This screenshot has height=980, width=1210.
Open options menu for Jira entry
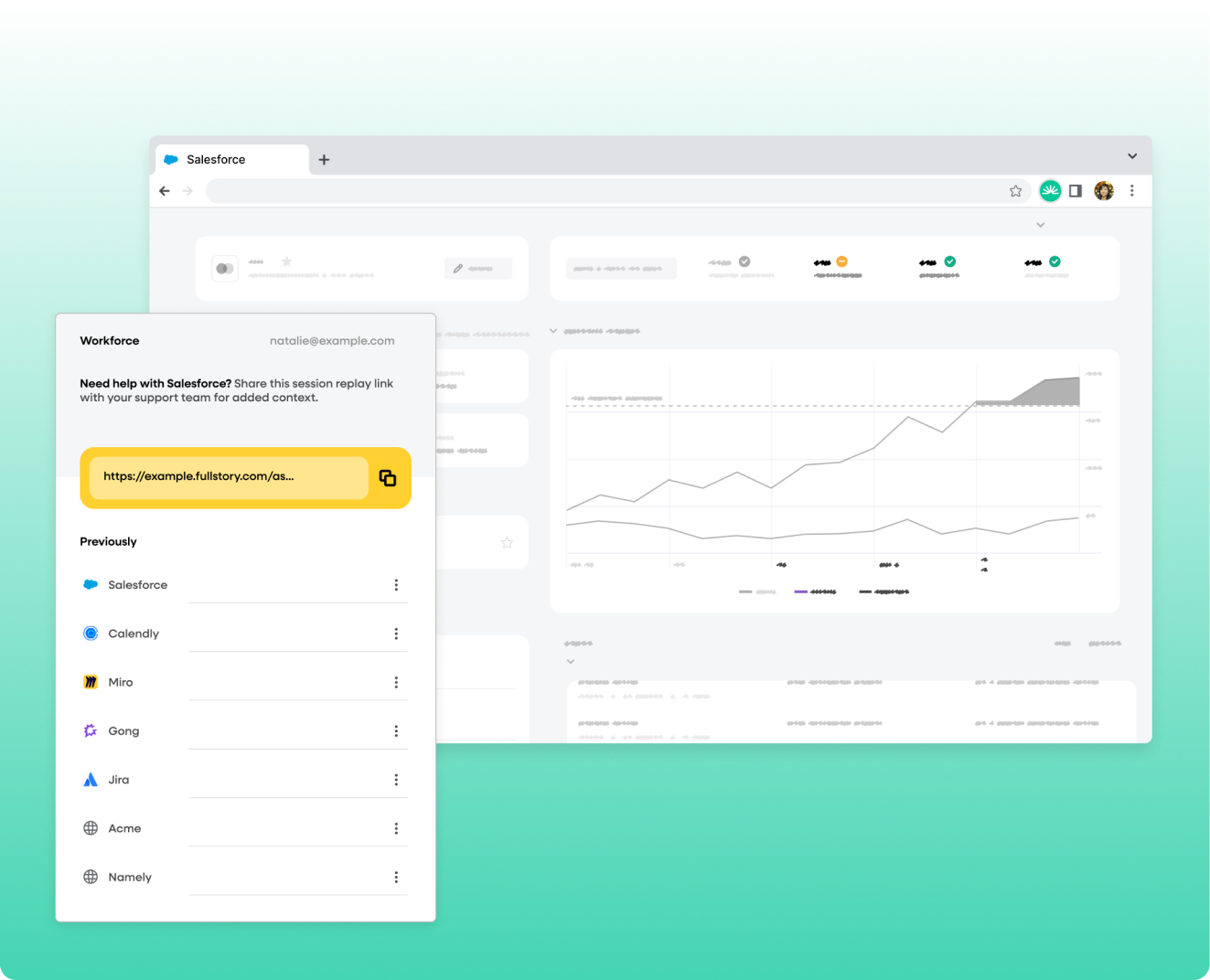[396, 780]
